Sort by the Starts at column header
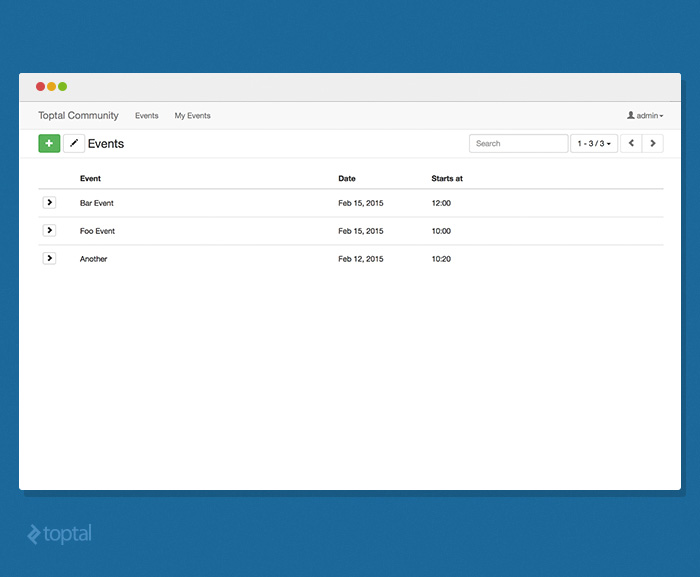This screenshot has width=700, height=577. click(x=447, y=179)
